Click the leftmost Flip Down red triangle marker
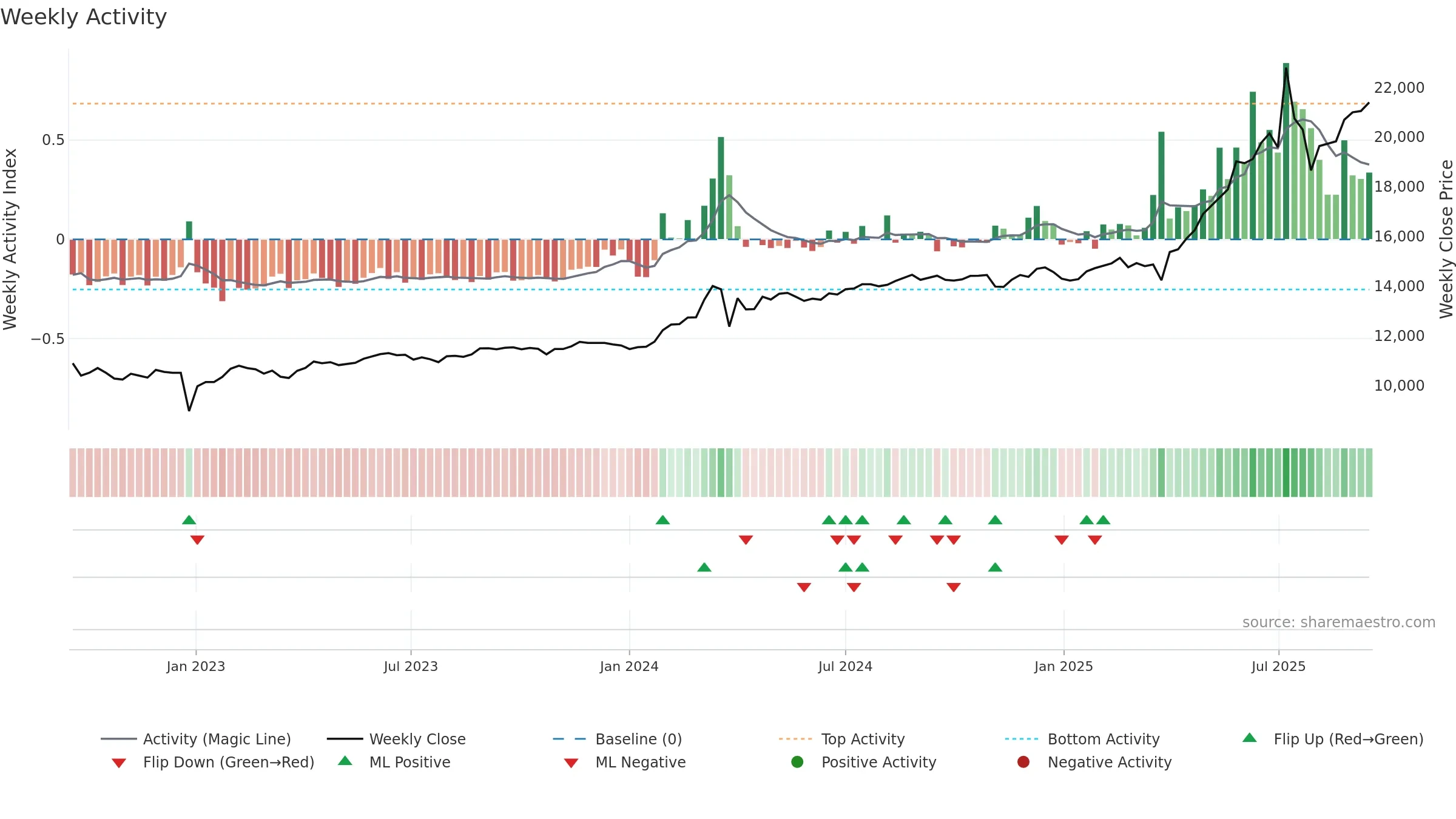This screenshot has width=1456, height=819. pyautogui.click(x=197, y=539)
